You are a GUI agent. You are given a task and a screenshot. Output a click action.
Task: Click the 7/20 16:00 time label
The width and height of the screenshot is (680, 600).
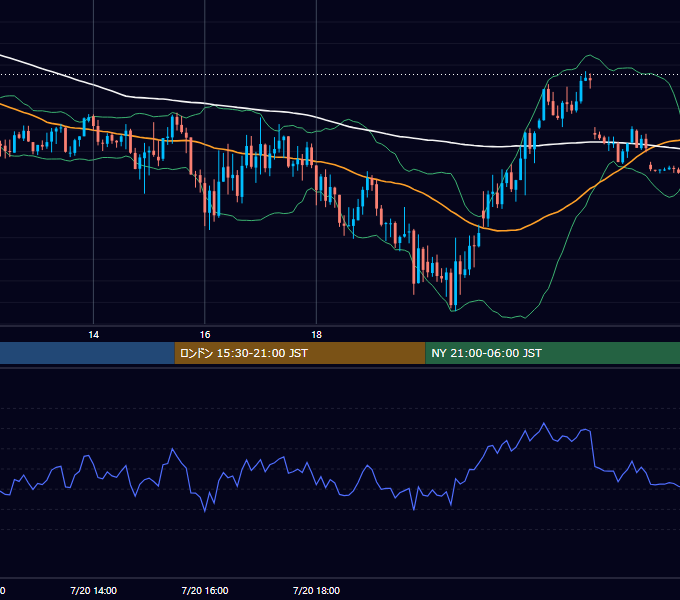pyautogui.click(x=205, y=590)
